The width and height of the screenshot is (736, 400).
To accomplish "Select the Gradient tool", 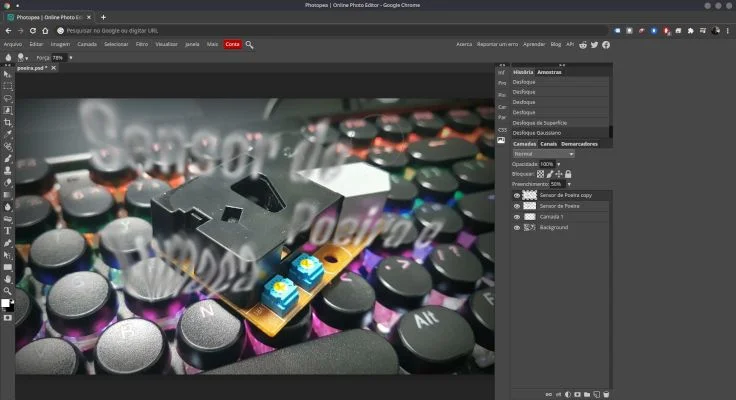I will 8,195.
